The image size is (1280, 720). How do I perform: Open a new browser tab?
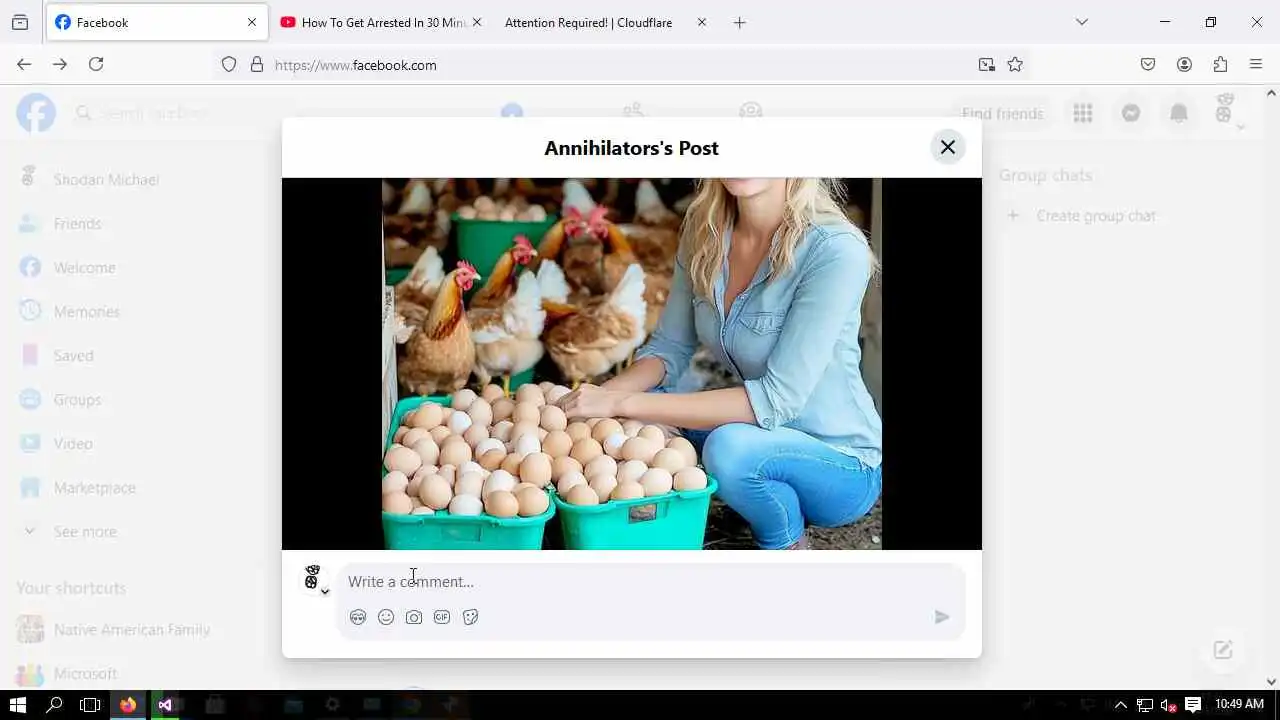(739, 22)
